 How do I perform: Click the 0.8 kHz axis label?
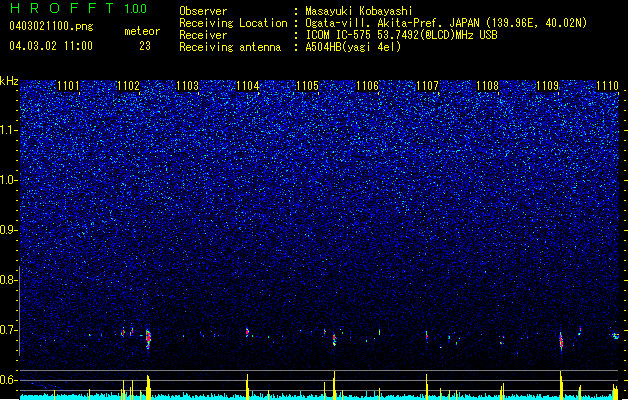coord(9,280)
